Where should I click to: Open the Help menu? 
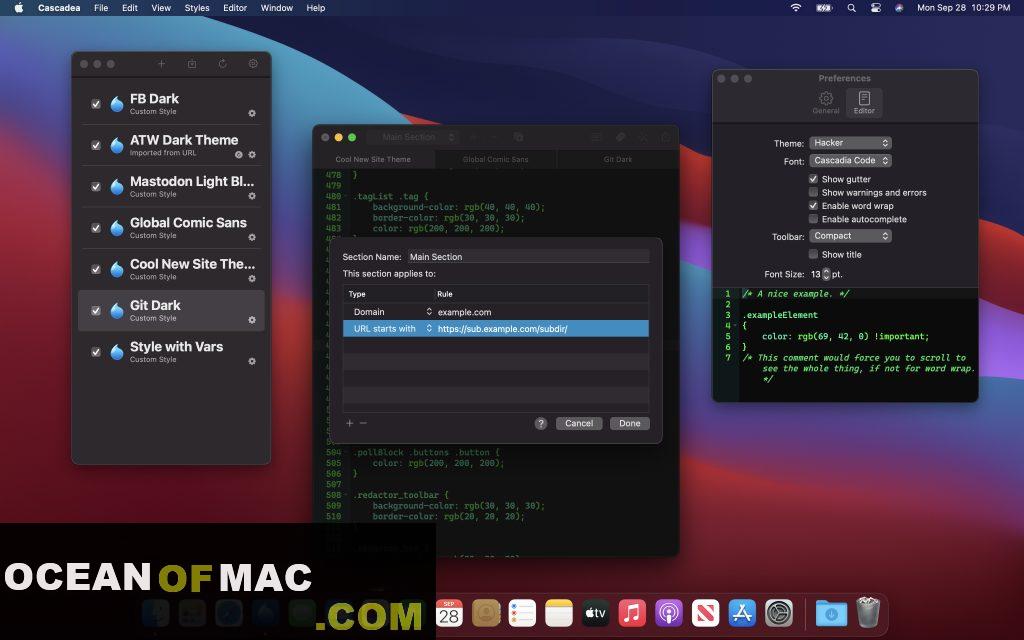pyautogui.click(x=315, y=8)
